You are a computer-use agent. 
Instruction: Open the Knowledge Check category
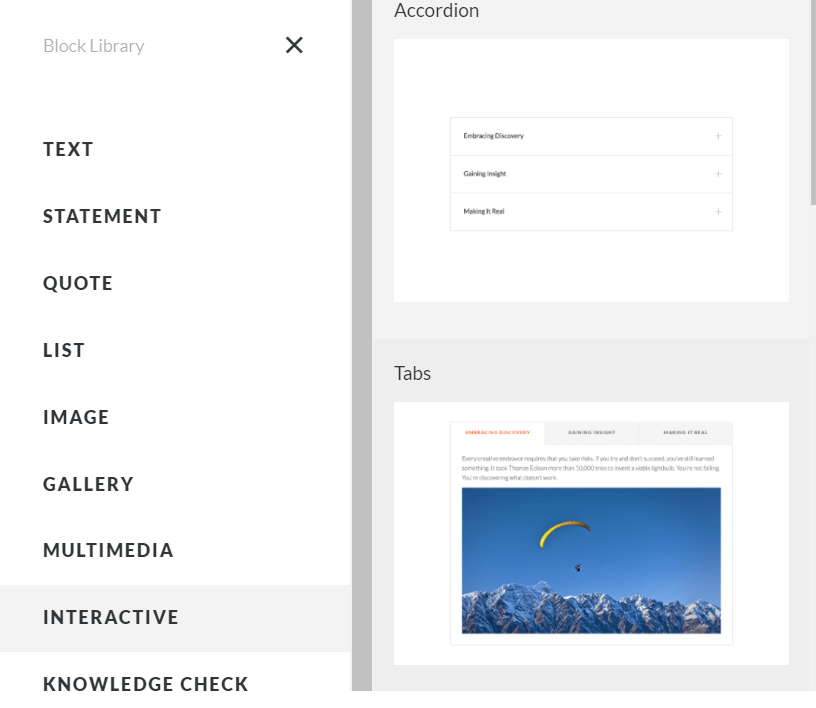point(145,684)
